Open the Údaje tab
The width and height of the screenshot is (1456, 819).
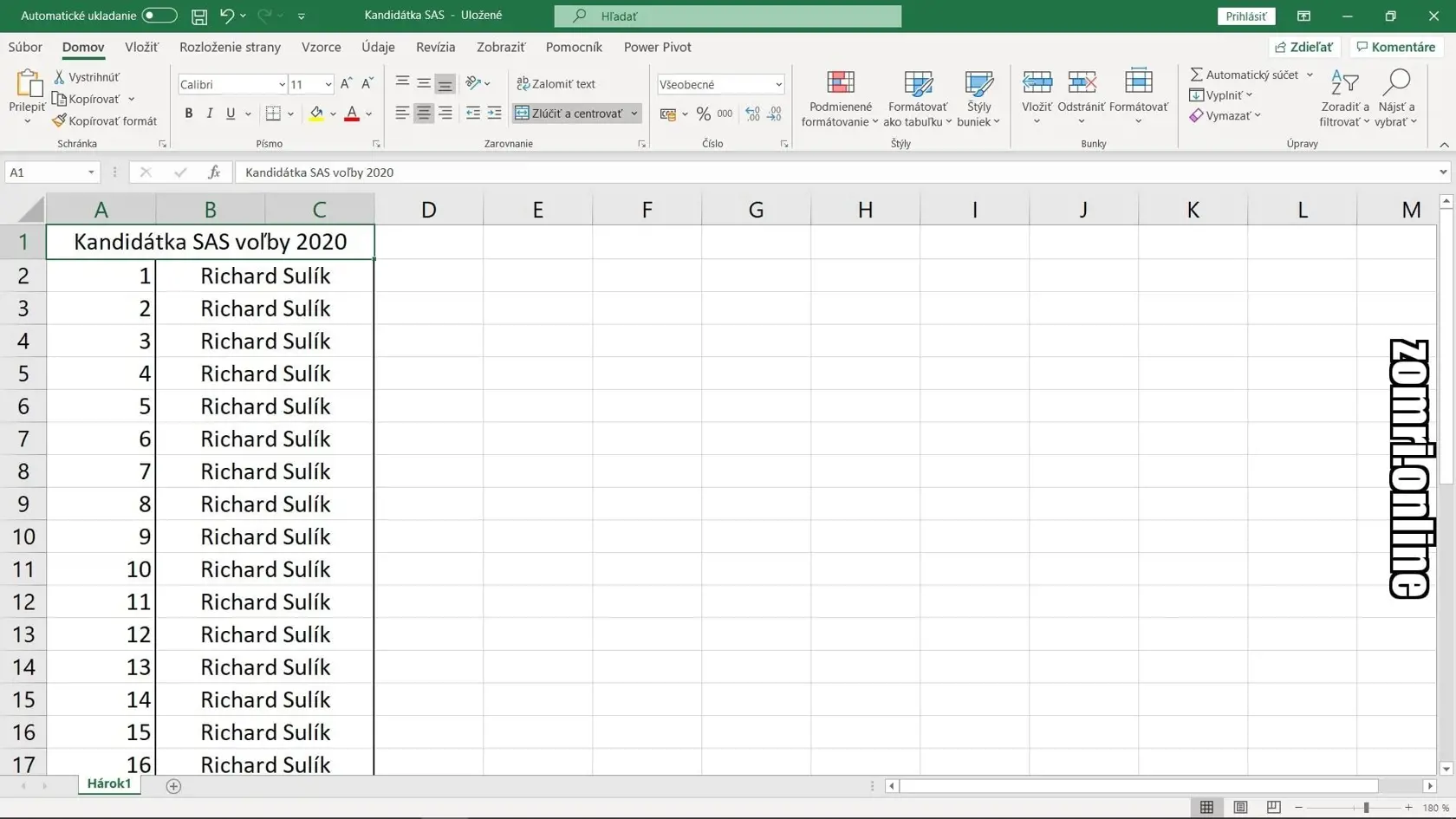pos(378,47)
